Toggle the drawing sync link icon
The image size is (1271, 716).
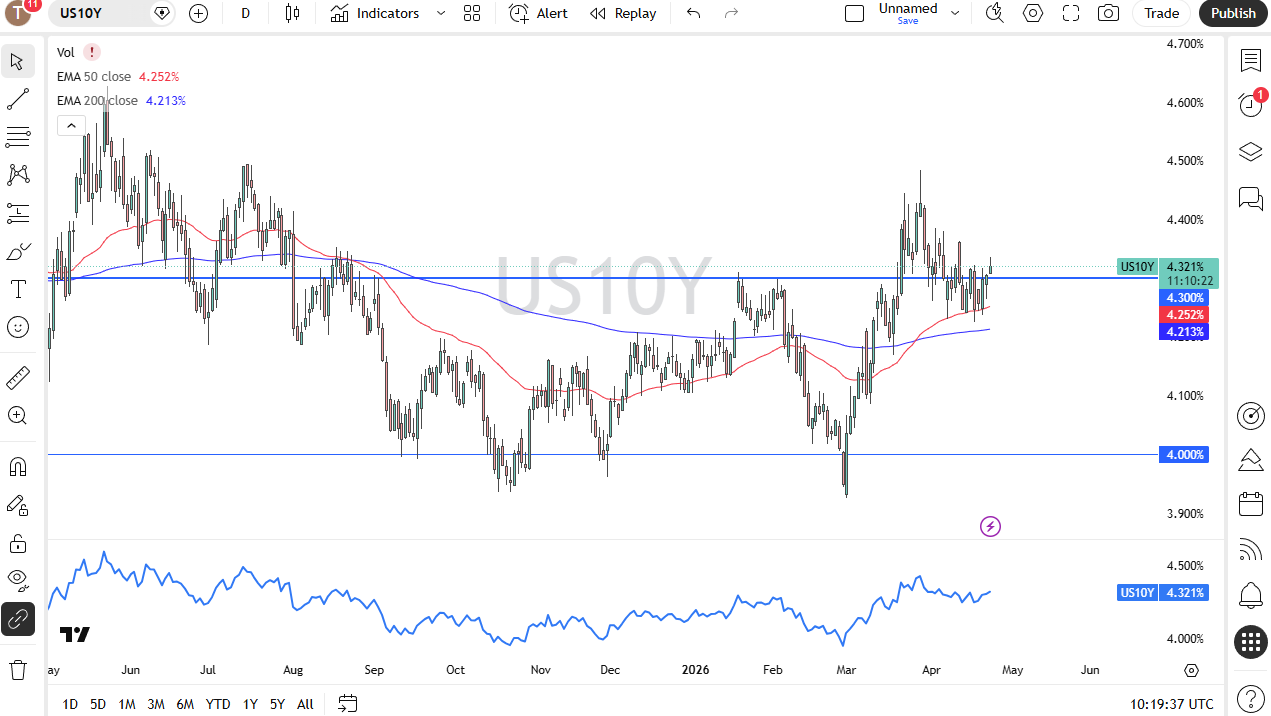click(x=17, y=619)
